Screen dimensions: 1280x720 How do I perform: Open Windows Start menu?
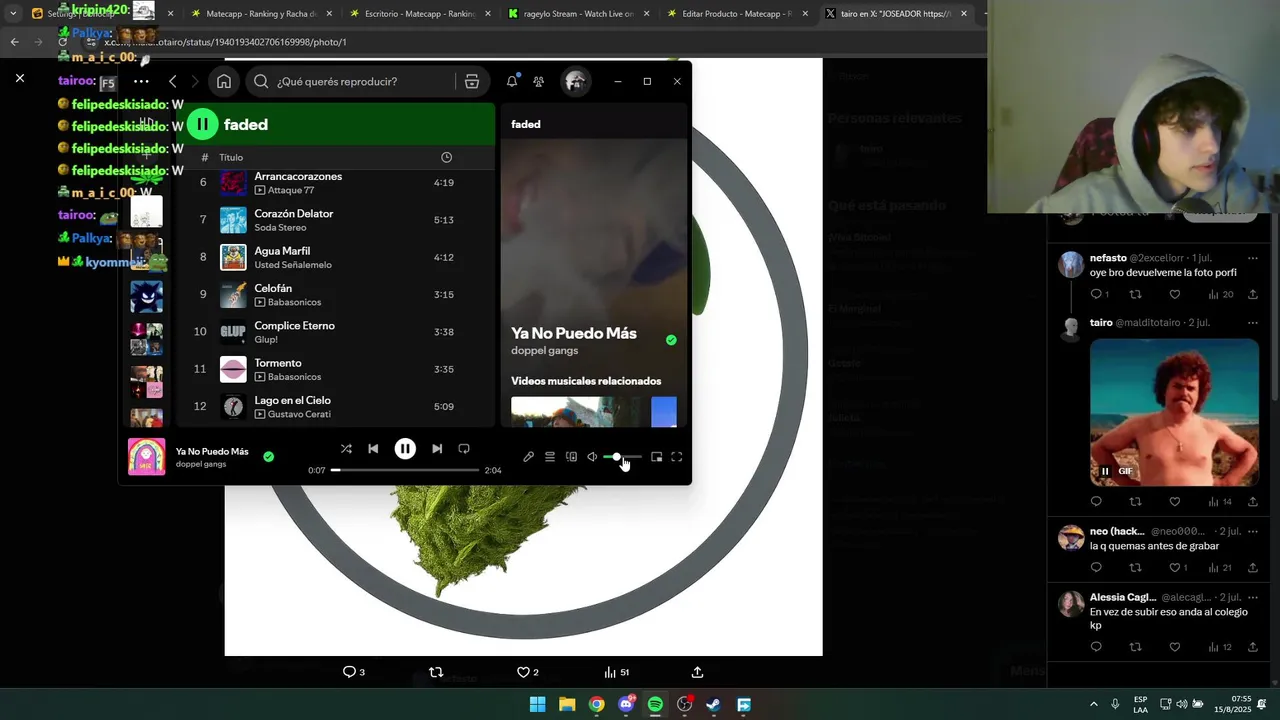point(538,704)
